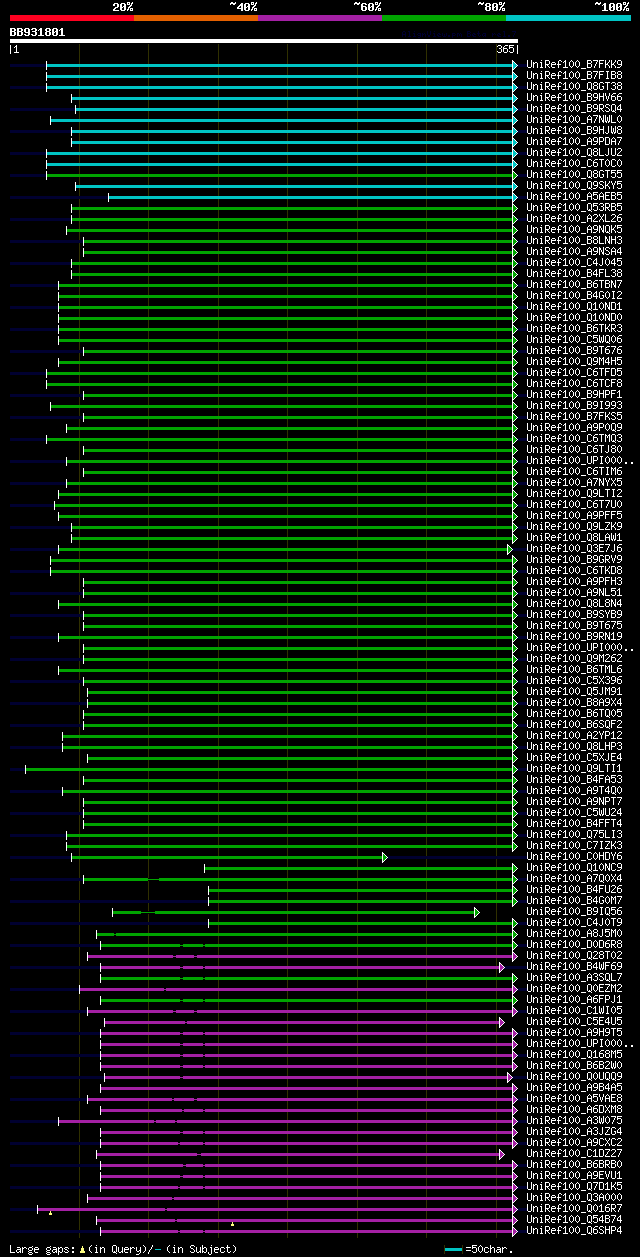Open subject UniRef100_Q8LAW1
Image resolution: width=640 pixels, height=1257 pixels.
[x=574, y=538]
